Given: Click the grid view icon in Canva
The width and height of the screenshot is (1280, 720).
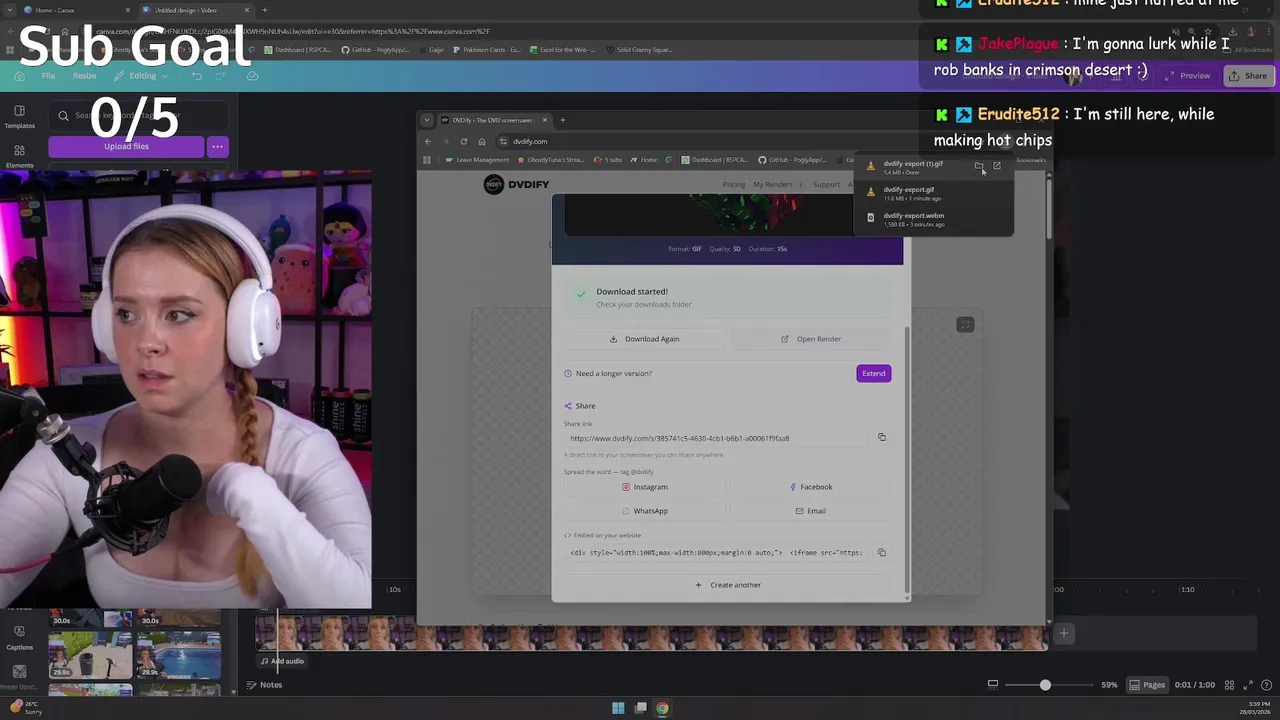Looking at the screenshot, I should point(1230,685).
